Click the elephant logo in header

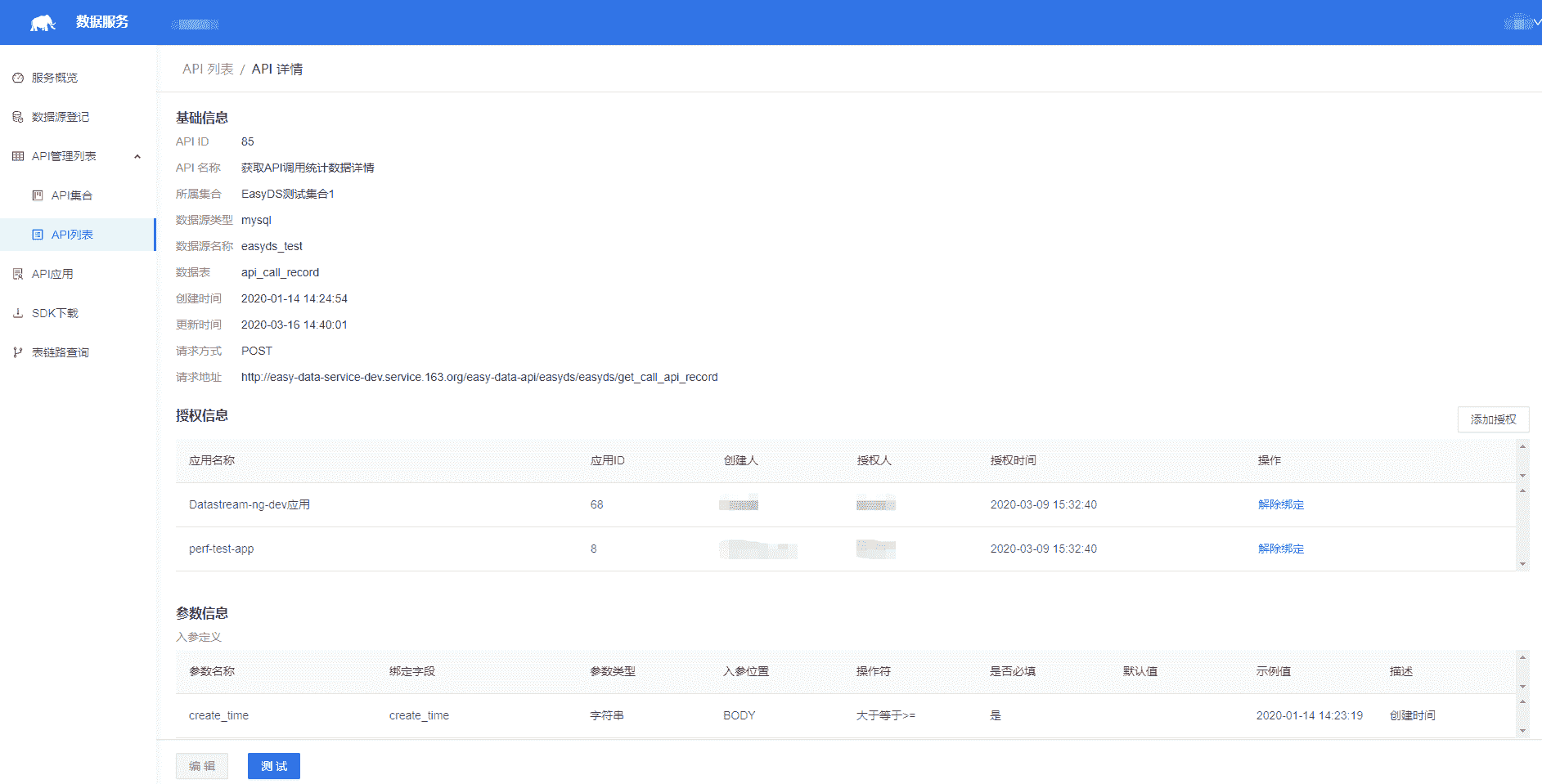pos(43,23)
